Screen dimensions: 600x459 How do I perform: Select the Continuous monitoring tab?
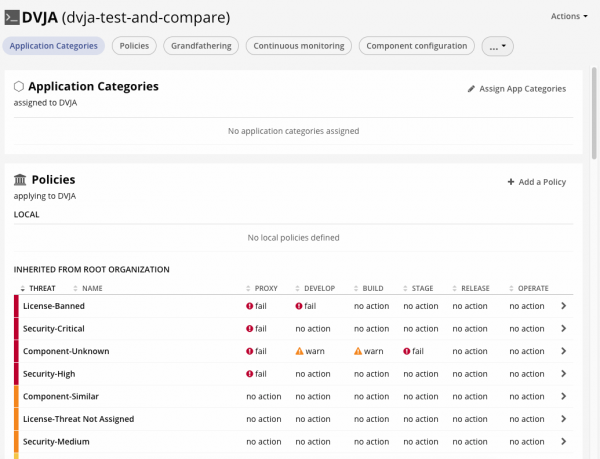pyautogui.click(x=299, y=46)
